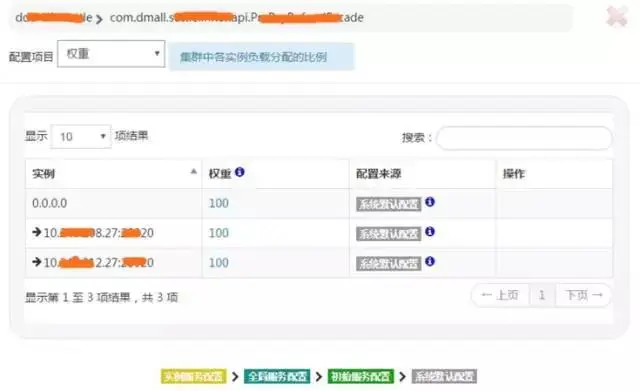Sort by the 实例 column header
Image resolution: width=640 pixels, height=391 pixels.
[113, 174]
